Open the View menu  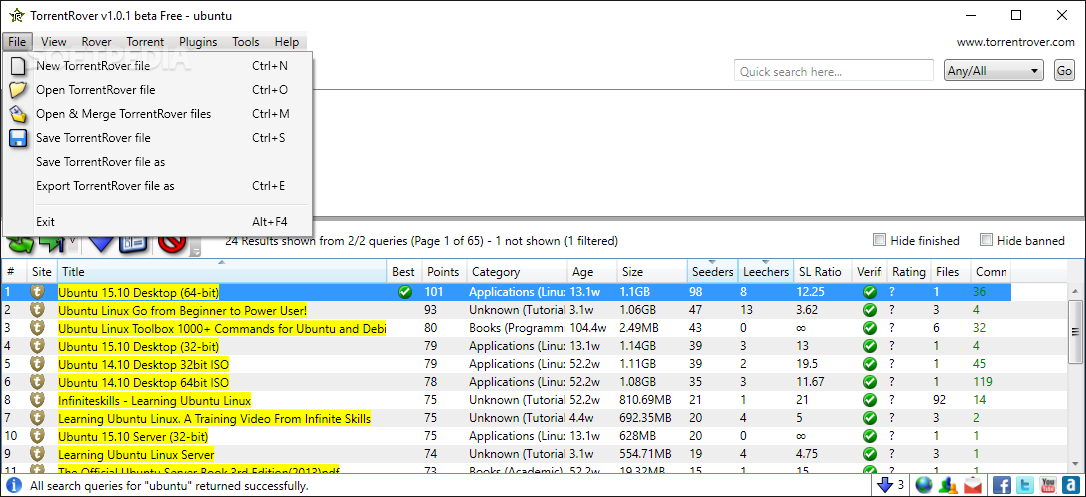53,42
